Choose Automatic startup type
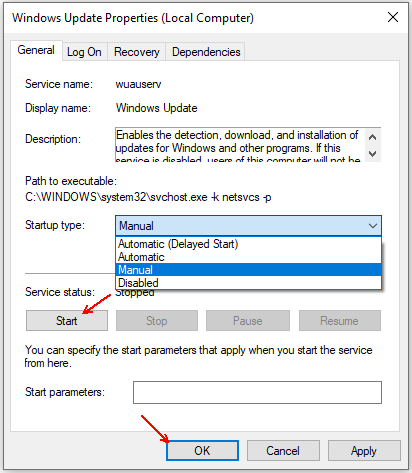The image size is (412, 473). (x=248, y=257)
